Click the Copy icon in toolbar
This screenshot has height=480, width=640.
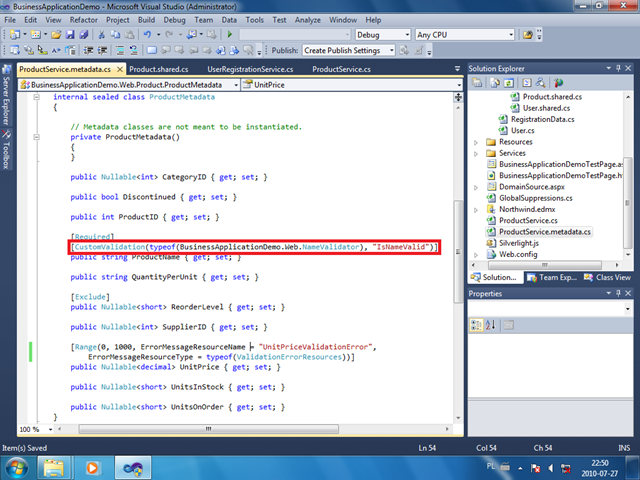coord(116,35)
